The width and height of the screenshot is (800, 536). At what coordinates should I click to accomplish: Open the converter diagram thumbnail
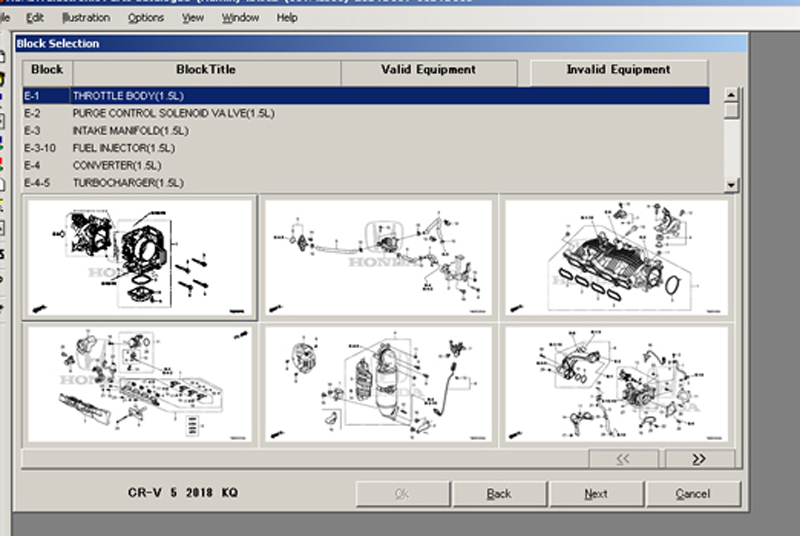click(x=379, y=385)
